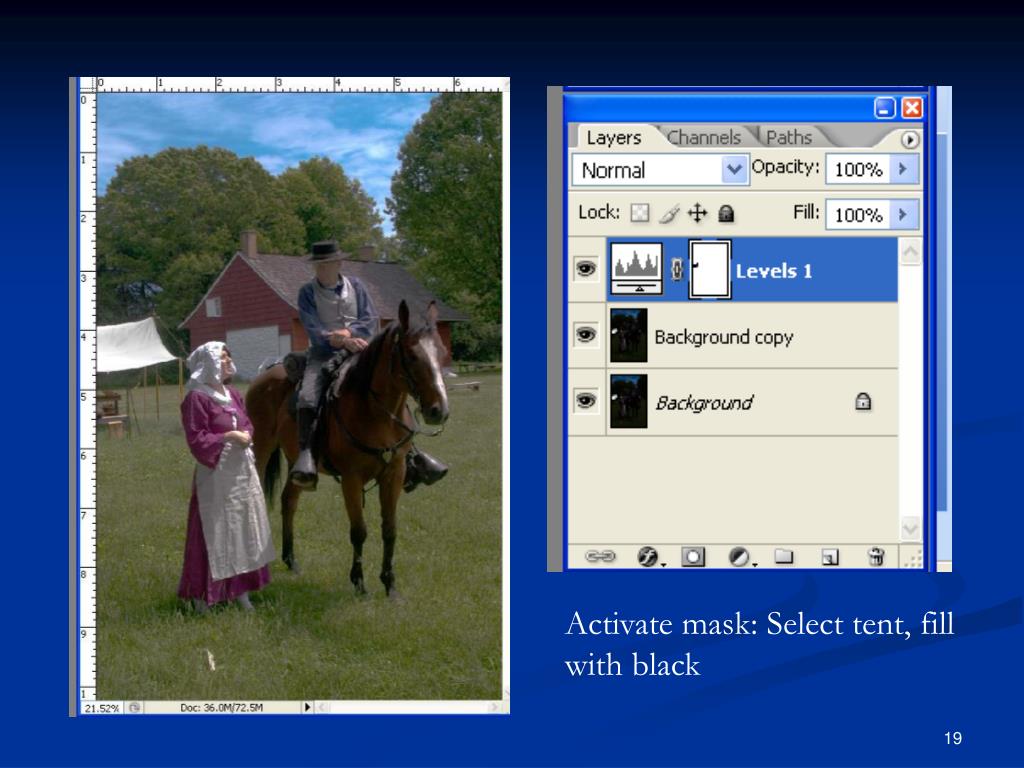Add a layer mask
The height and width of the screenshot is (768, 1024).
click(x=693, y=556)
